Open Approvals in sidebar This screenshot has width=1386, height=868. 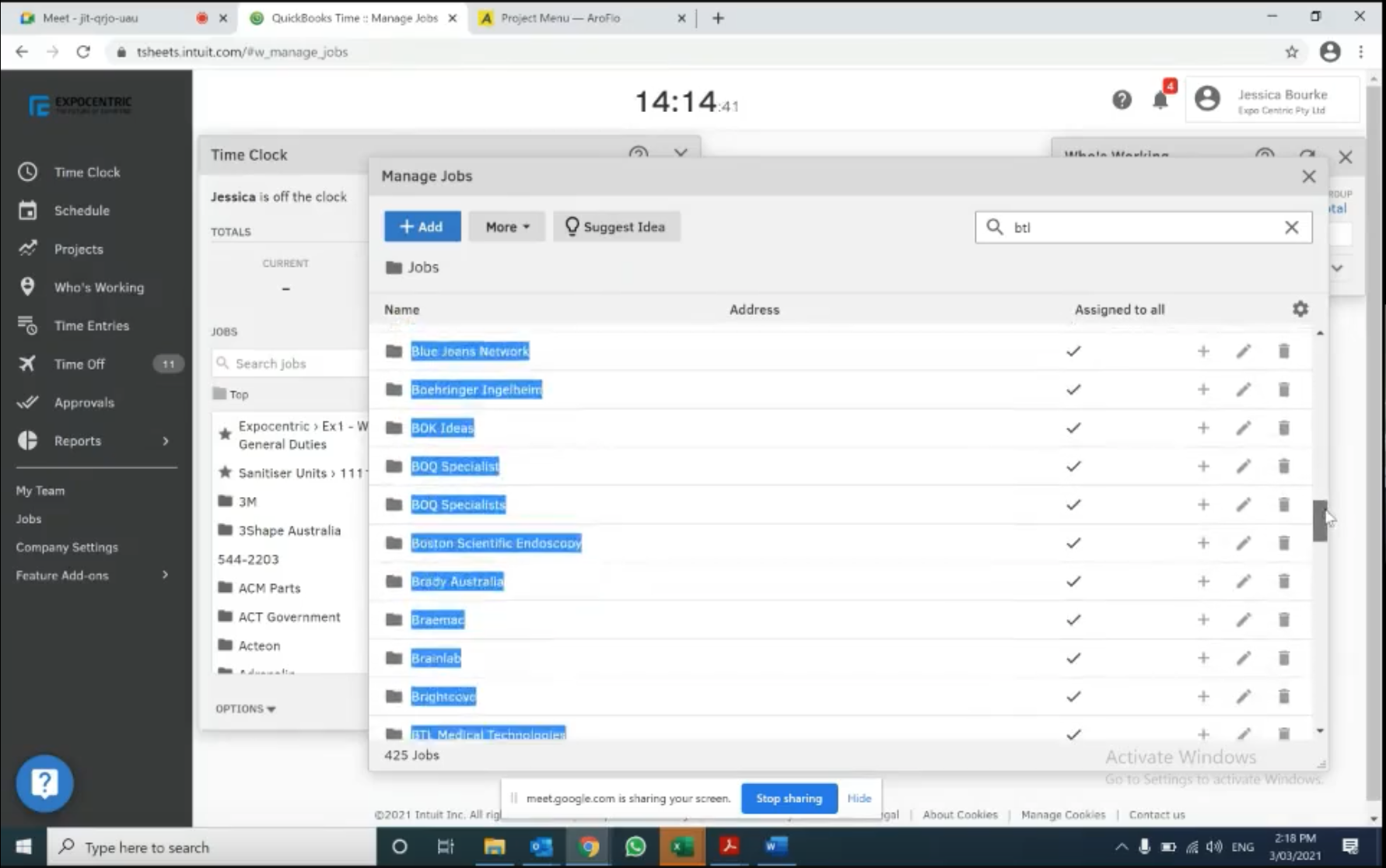click(84, 402)
